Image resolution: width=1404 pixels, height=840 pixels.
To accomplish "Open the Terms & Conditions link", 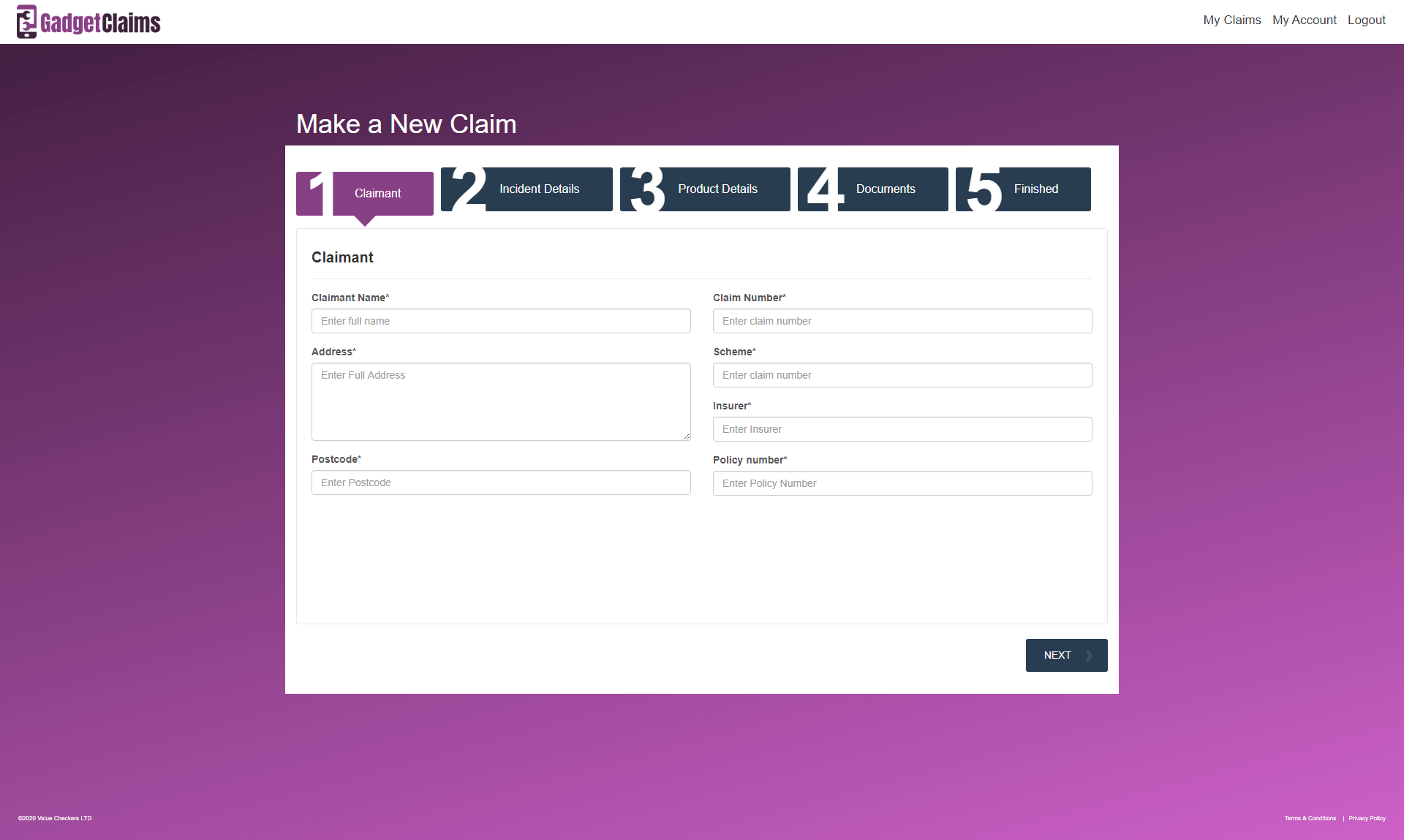I will pyautogui.click(x=1310, y=818).
